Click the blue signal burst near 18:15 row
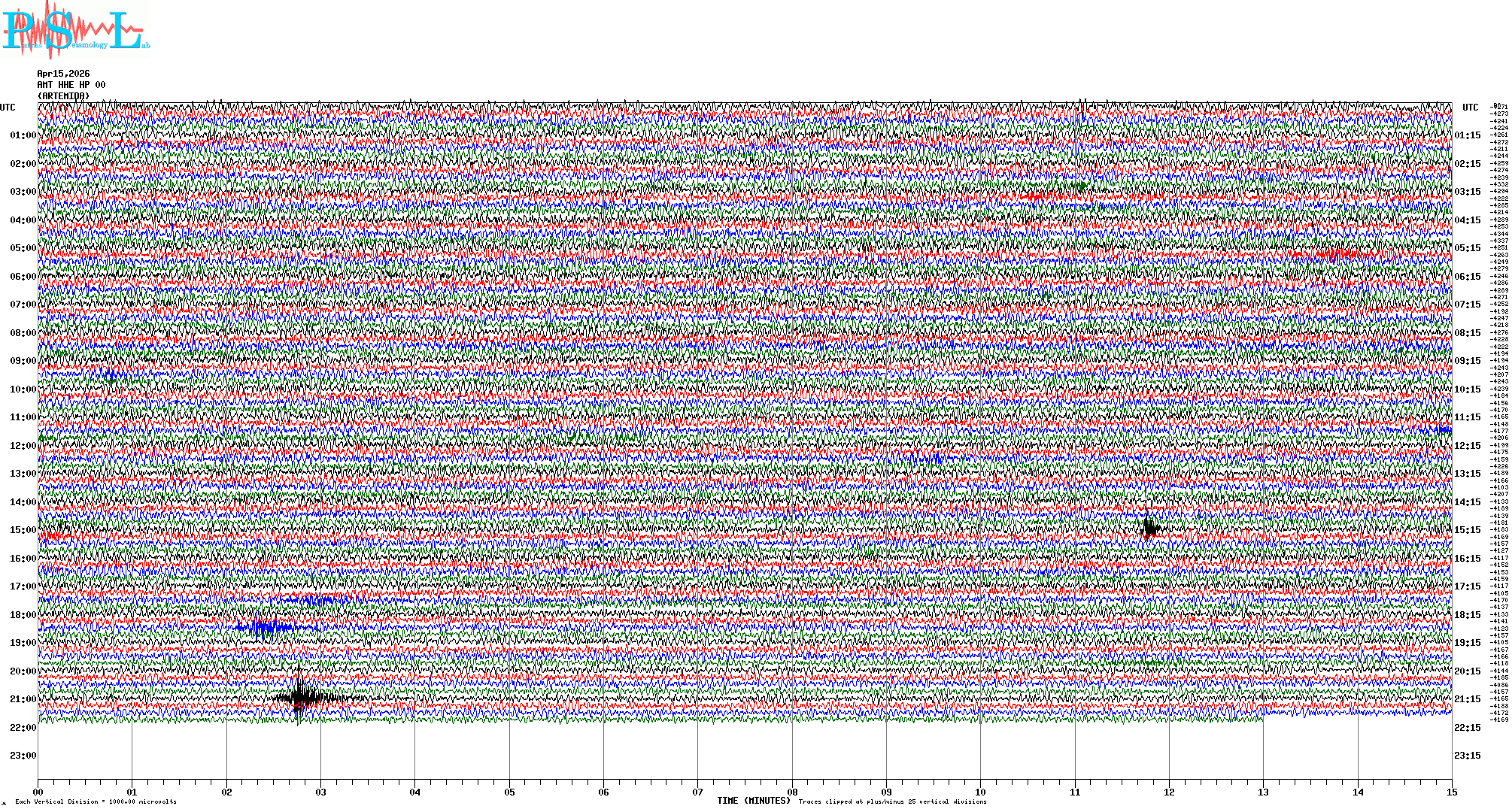This screenshot has width=1512, height=812. pyautogui.click(x=263, y=626)
